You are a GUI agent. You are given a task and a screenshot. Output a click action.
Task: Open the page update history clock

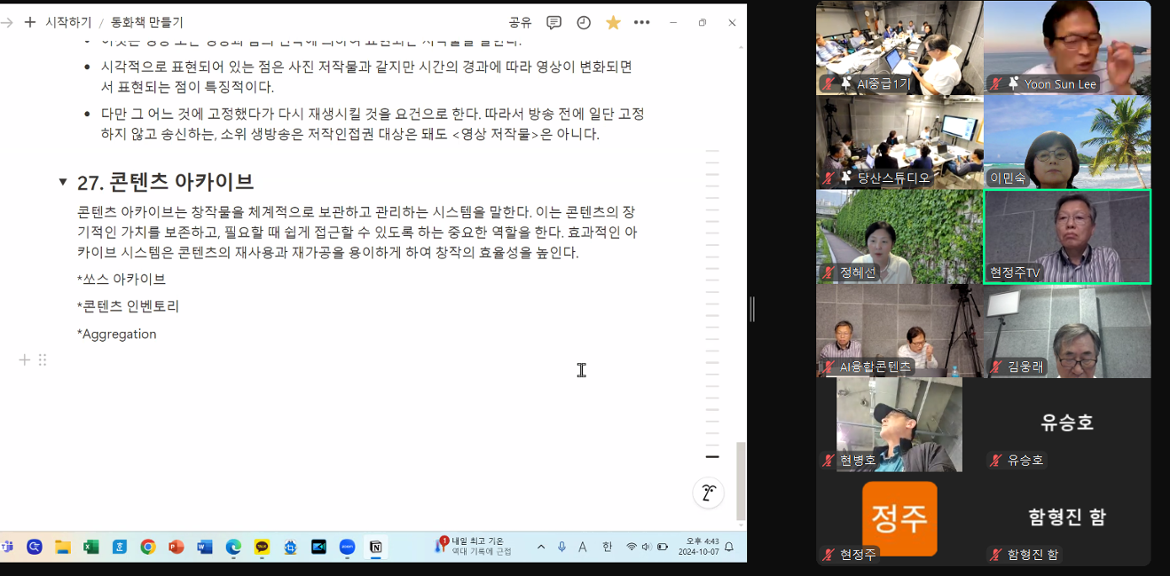pyautogui.click(x=583, y=22)
